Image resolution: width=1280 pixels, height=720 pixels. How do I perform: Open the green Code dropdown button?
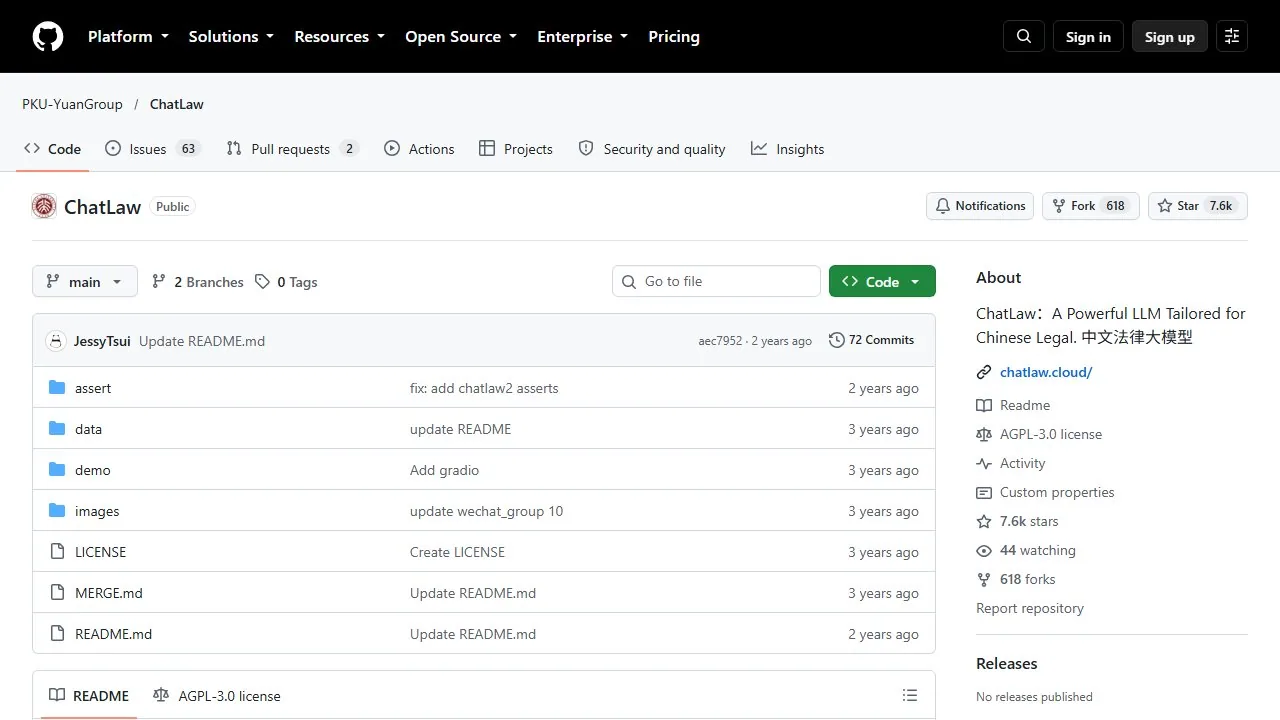(882, 282)
